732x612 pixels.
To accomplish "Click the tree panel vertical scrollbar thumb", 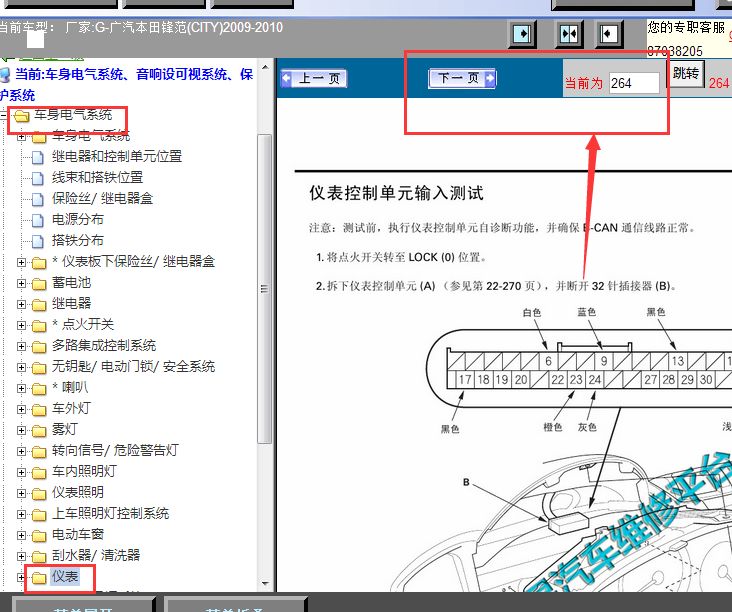I will pos(265,288).
